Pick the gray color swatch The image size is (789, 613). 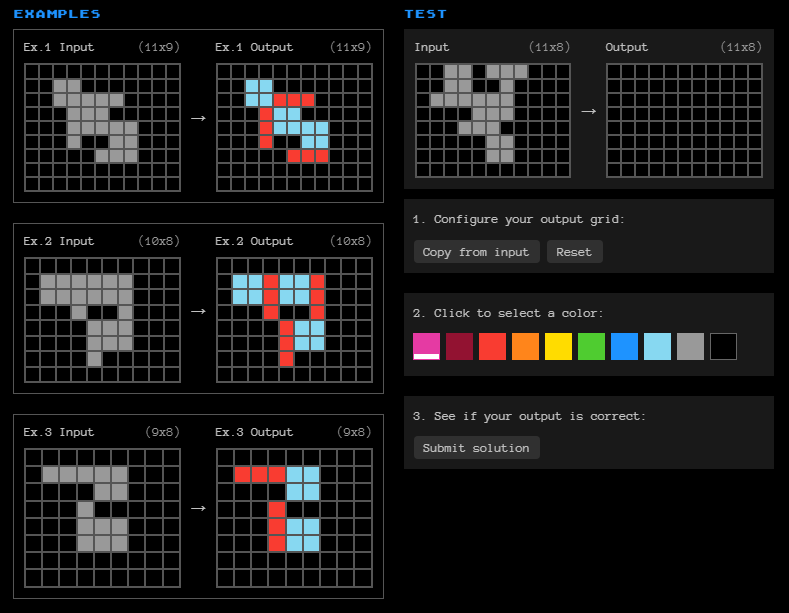coord(690,346)
